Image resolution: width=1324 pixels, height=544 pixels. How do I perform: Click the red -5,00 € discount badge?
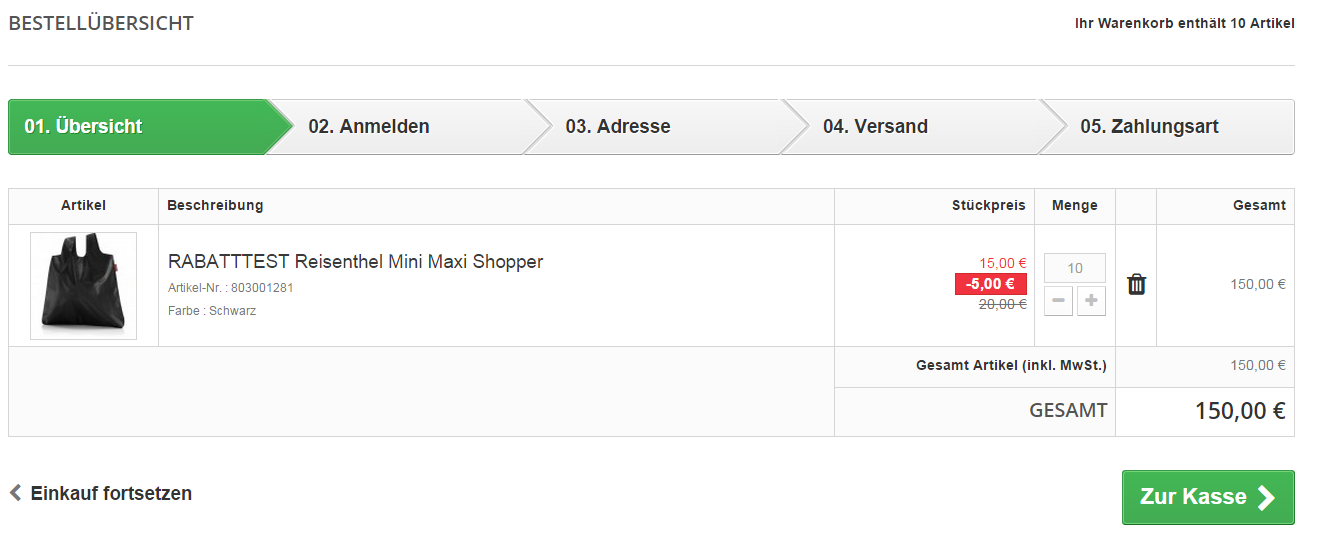pyautogui.click(x=990, y=284)
